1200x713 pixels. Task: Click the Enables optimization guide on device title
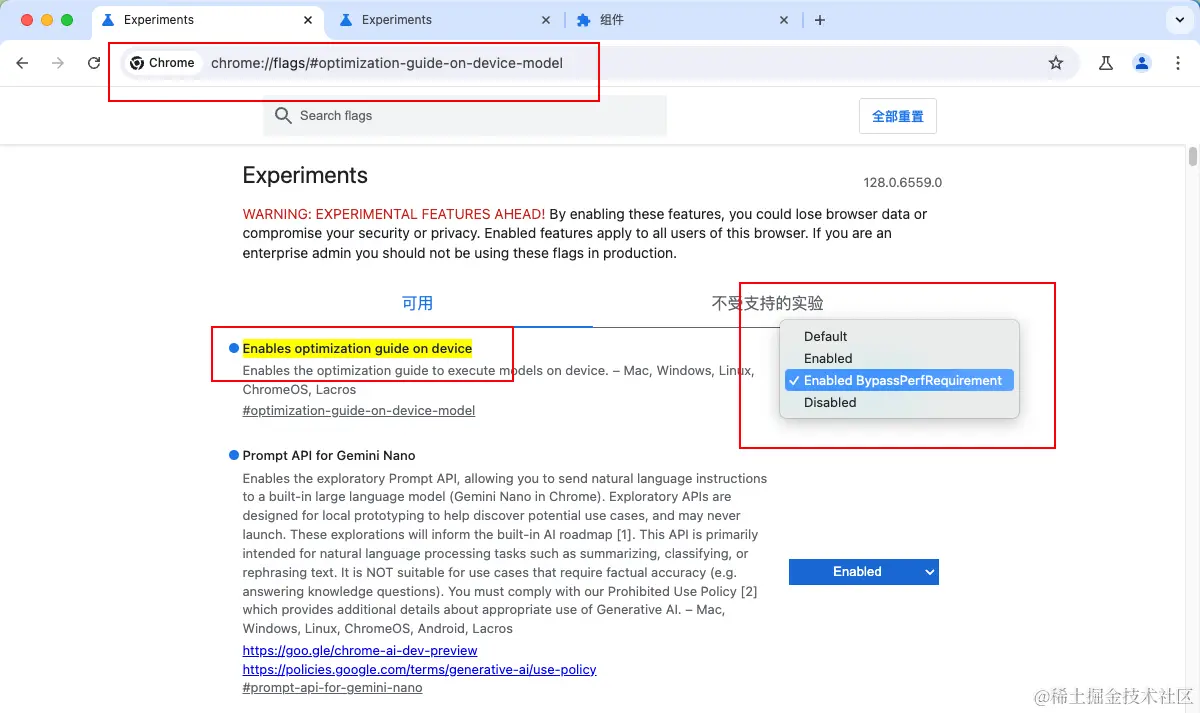point(357,348)
